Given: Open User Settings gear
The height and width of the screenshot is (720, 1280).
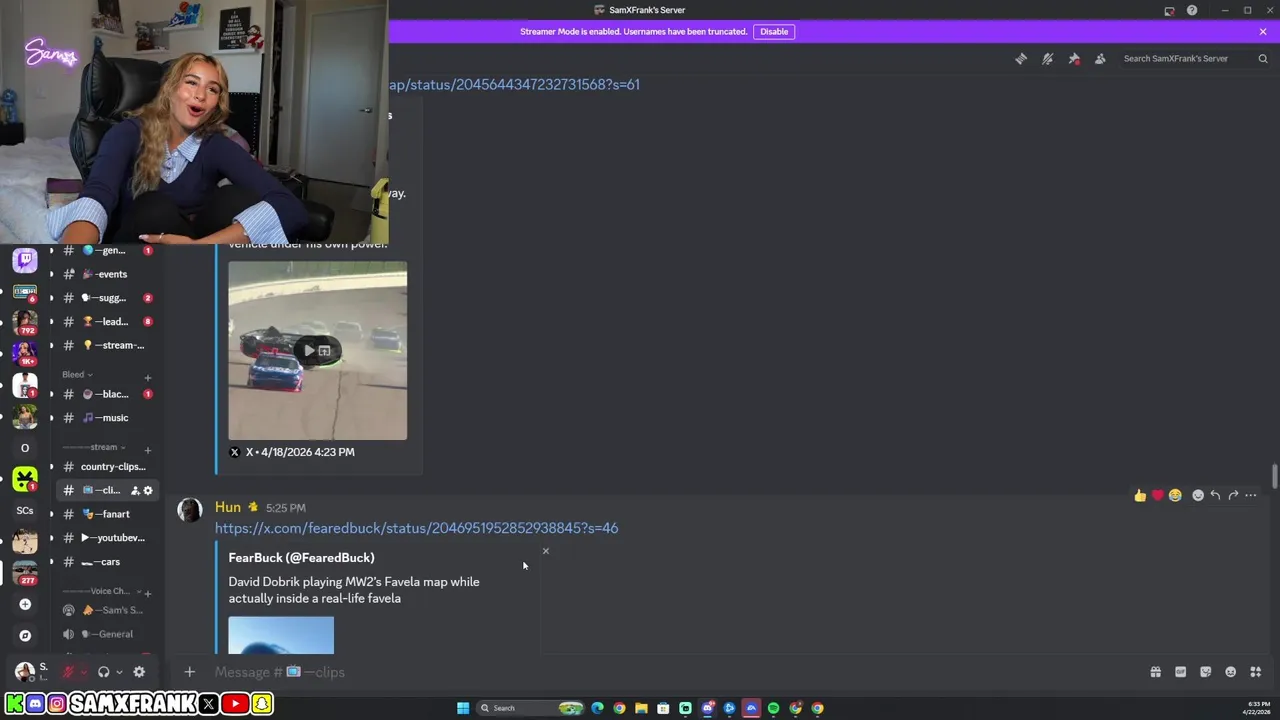Looking at the screenshot, I should [x=139, y=672].
